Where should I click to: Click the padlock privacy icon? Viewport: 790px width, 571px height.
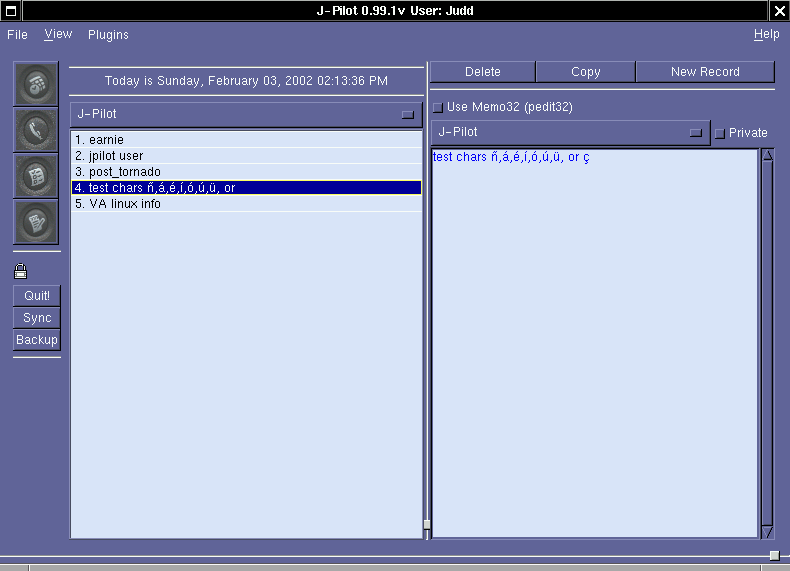[x=21, y=271]
